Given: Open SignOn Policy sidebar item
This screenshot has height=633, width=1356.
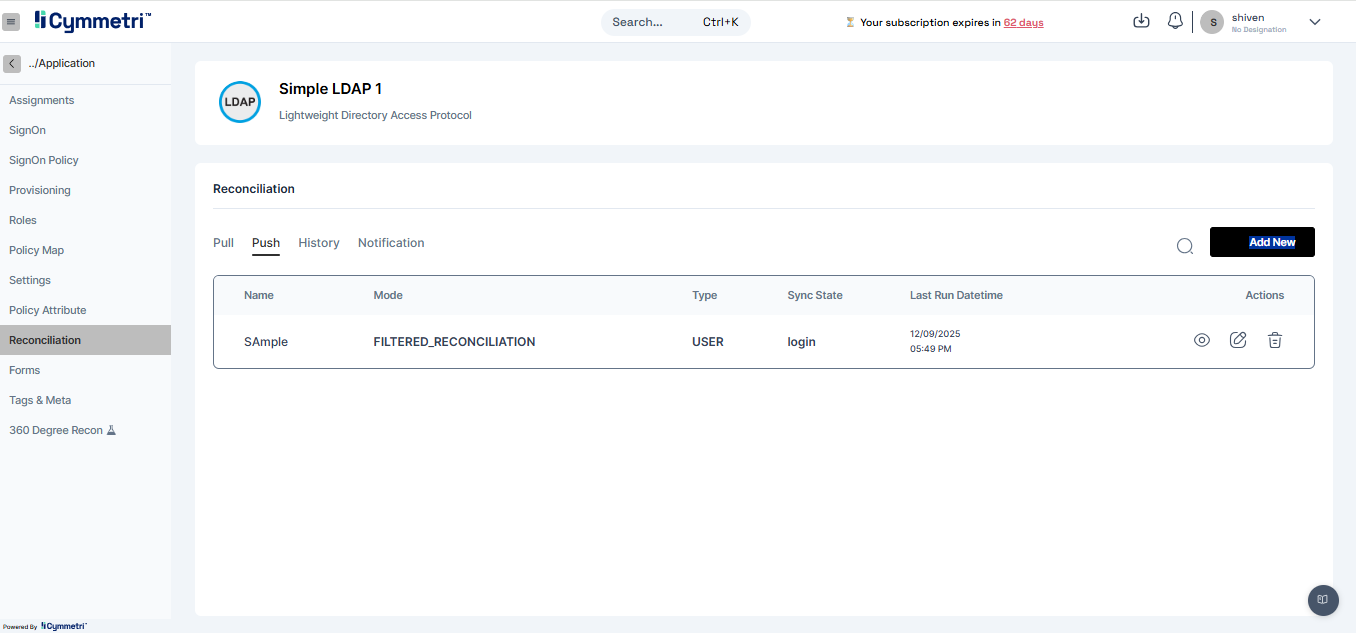Looking at the screenshot, I should pyautogui.click(x=85, y=160).
